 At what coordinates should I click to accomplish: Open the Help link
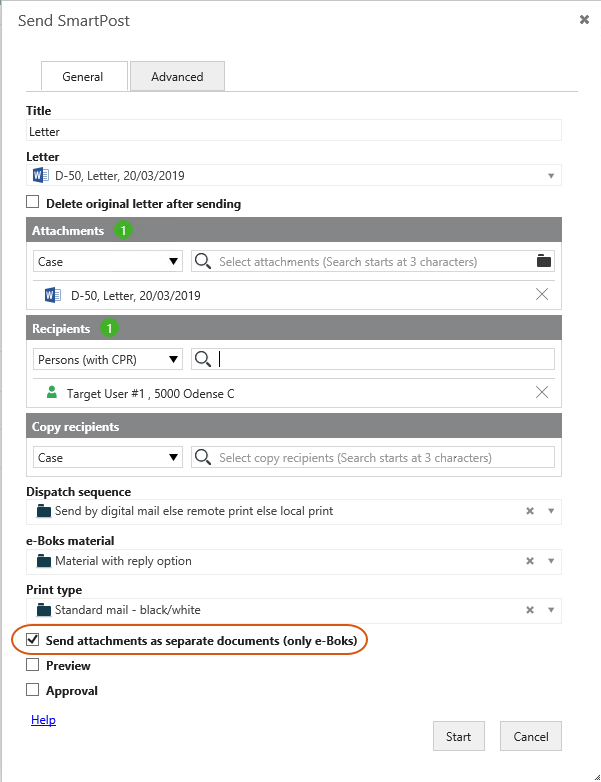click(43, 720)
